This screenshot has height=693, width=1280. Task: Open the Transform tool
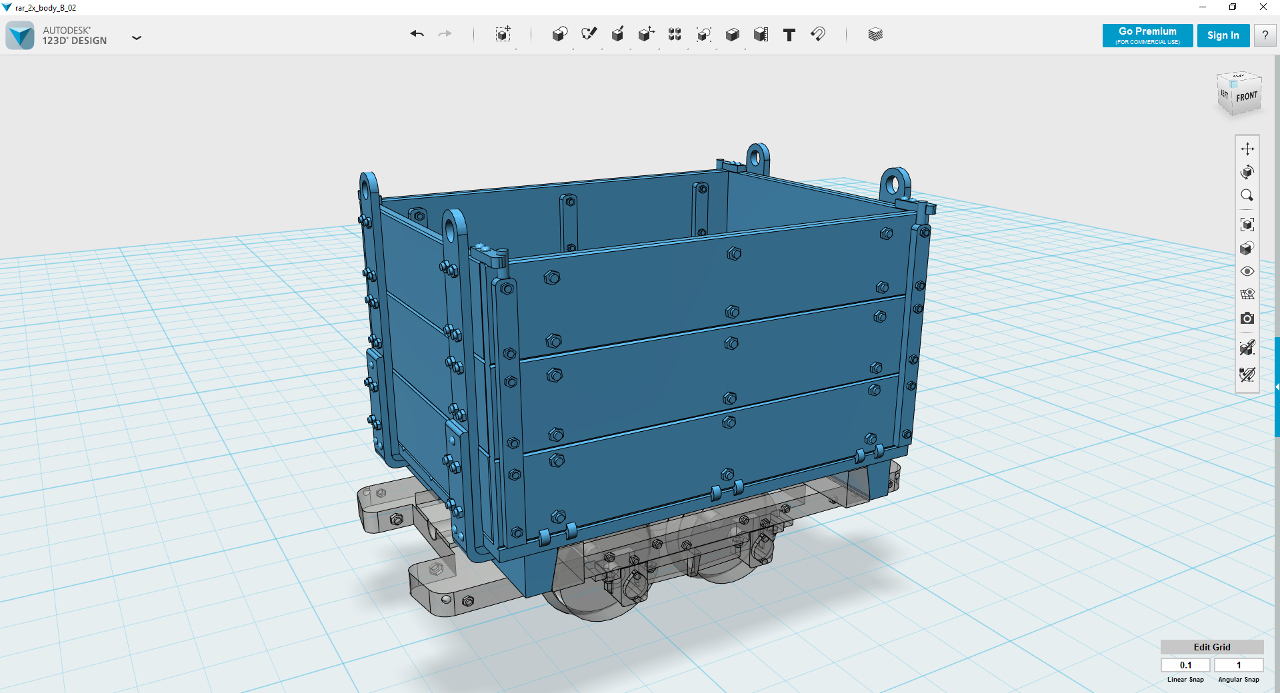(503, 34)
